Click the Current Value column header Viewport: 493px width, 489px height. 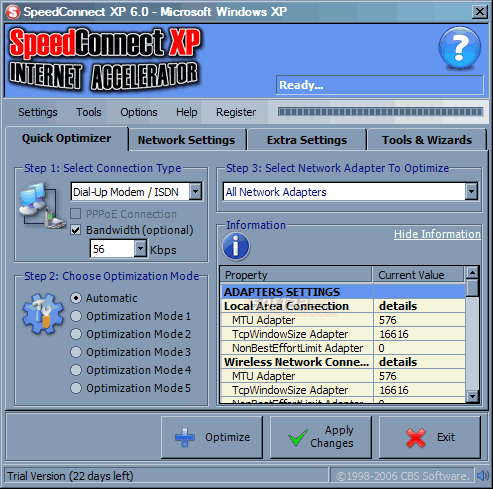419,275
